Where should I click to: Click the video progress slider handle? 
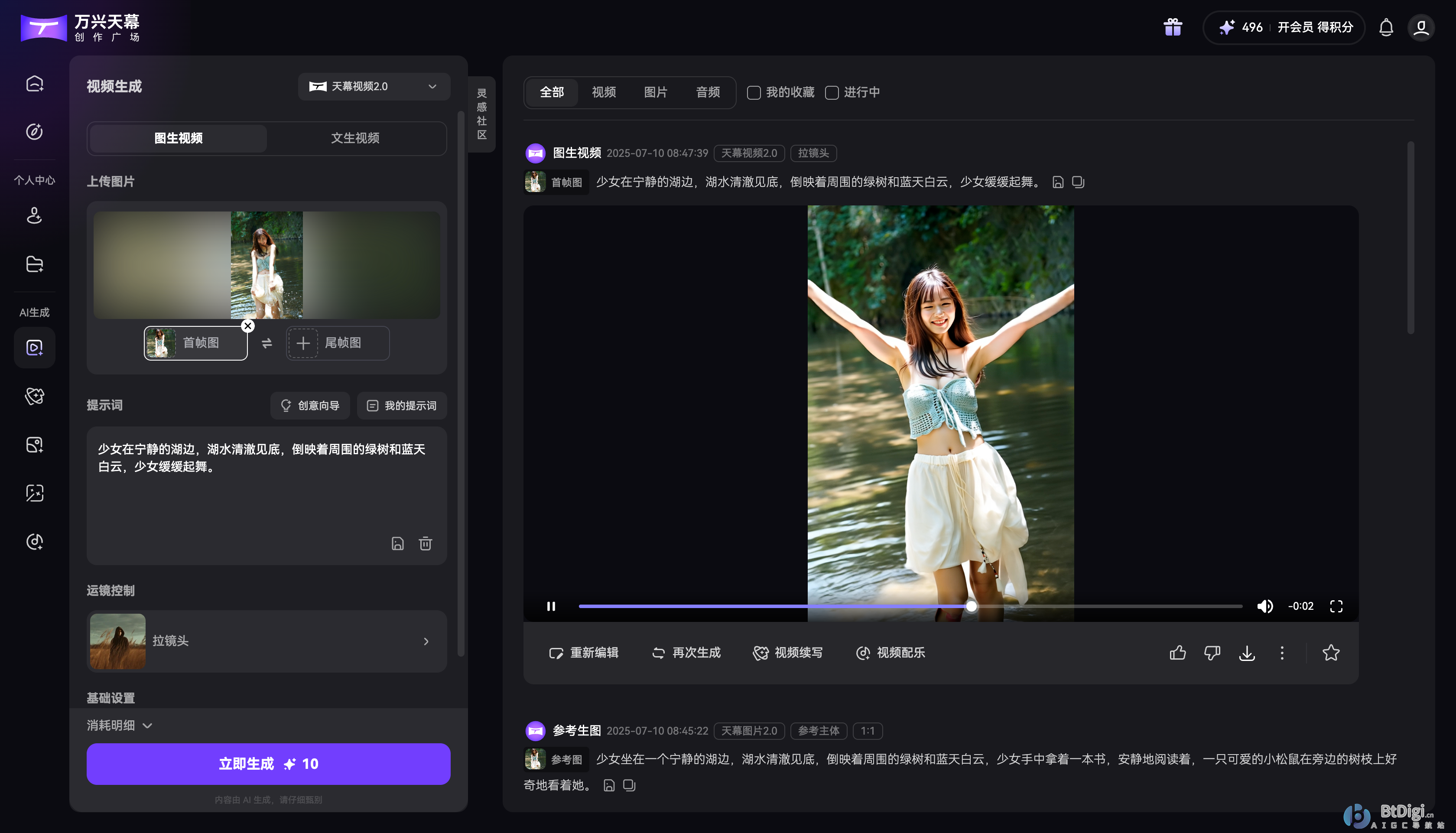(x=971, y=606)
